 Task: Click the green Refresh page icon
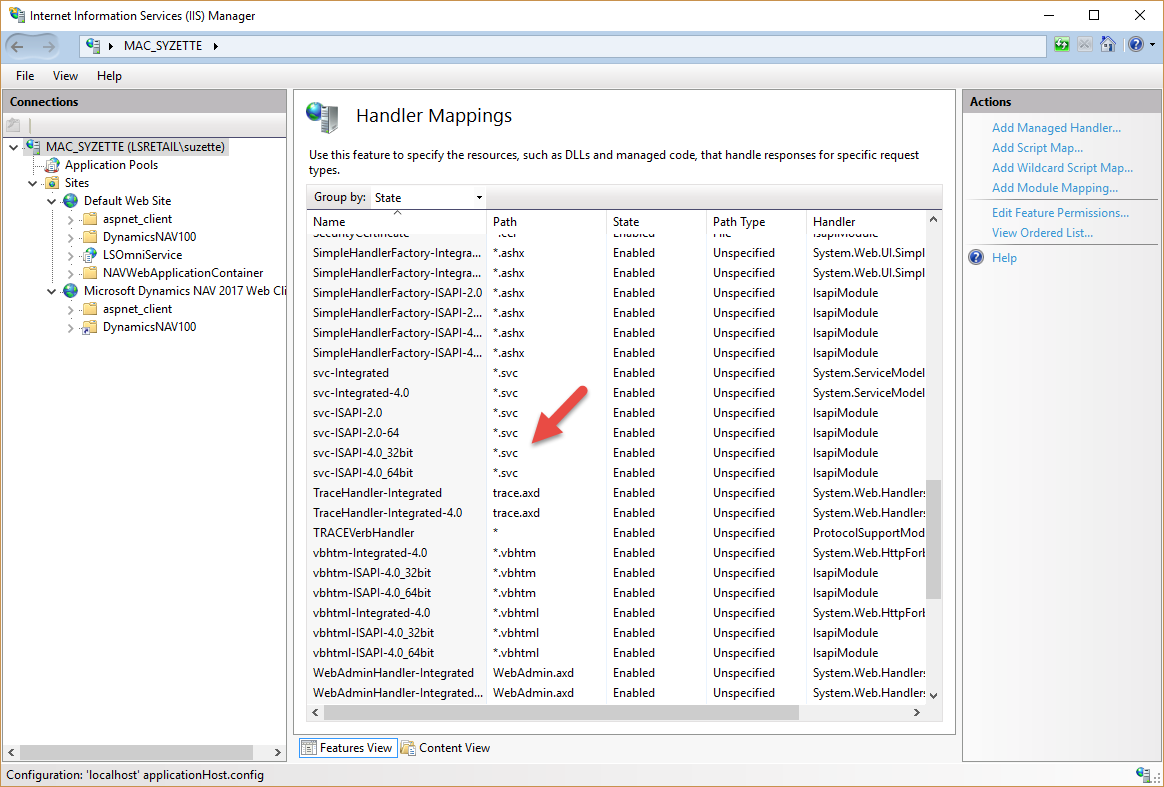[1062, 45]
